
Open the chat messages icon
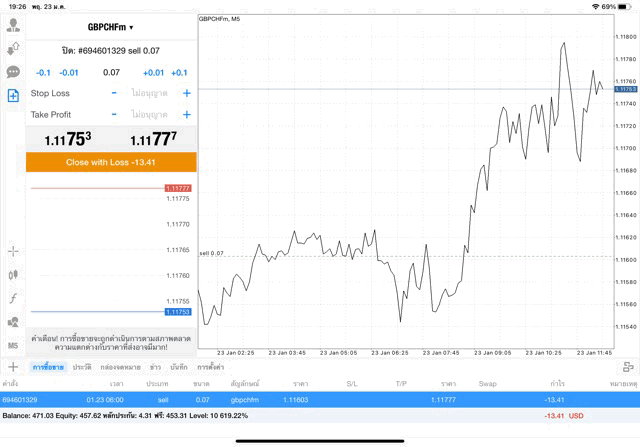pos(13,72)
